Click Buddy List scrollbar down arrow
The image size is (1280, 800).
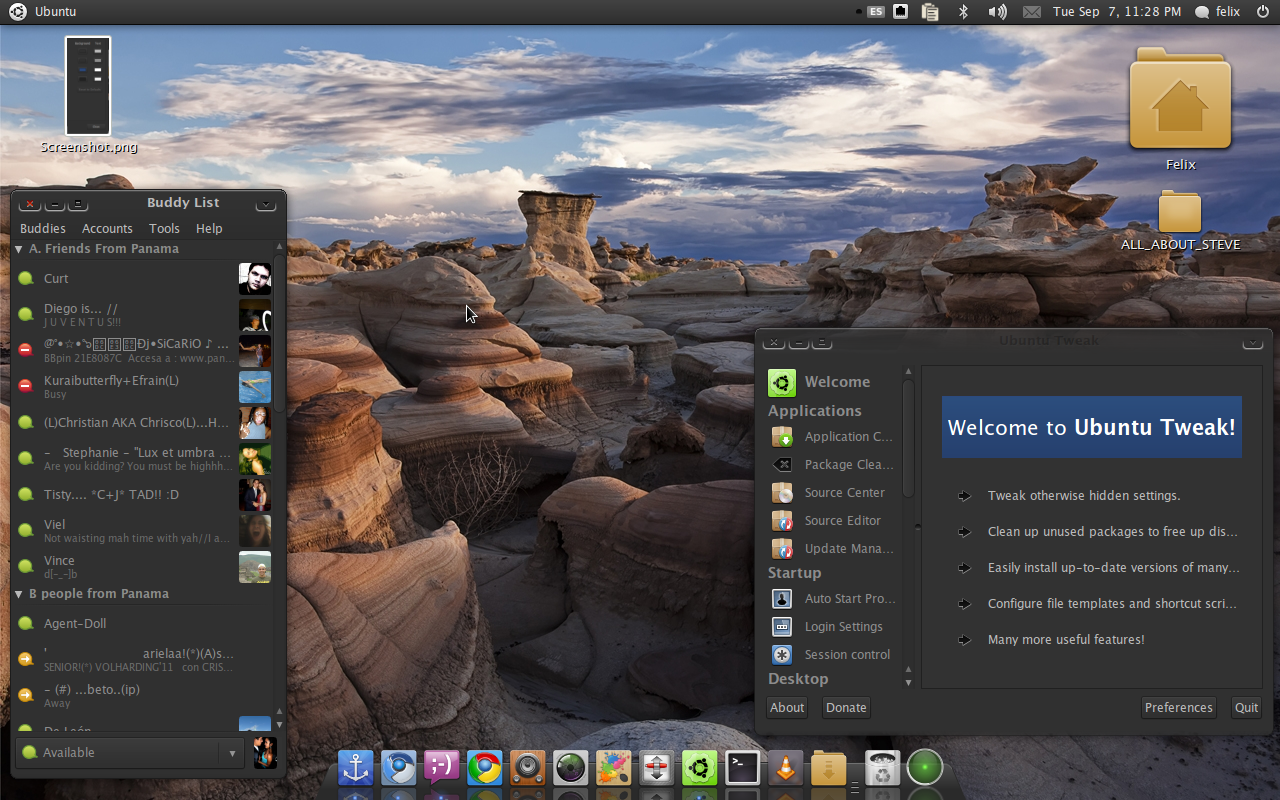point(279,724)
